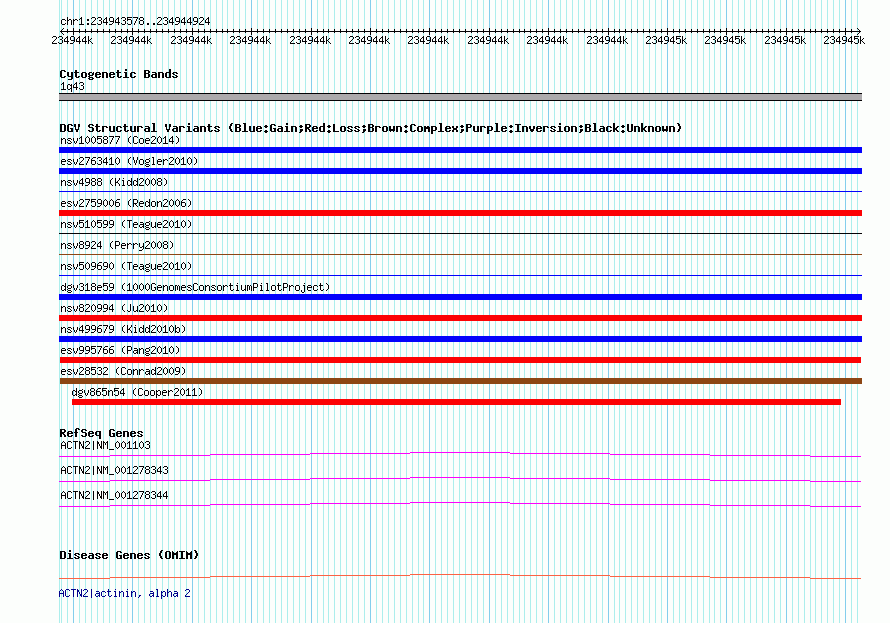Screen dimensions: 890x623
Task: Click the blue bar for nsv499679
Action: click(x=460, y=339)
